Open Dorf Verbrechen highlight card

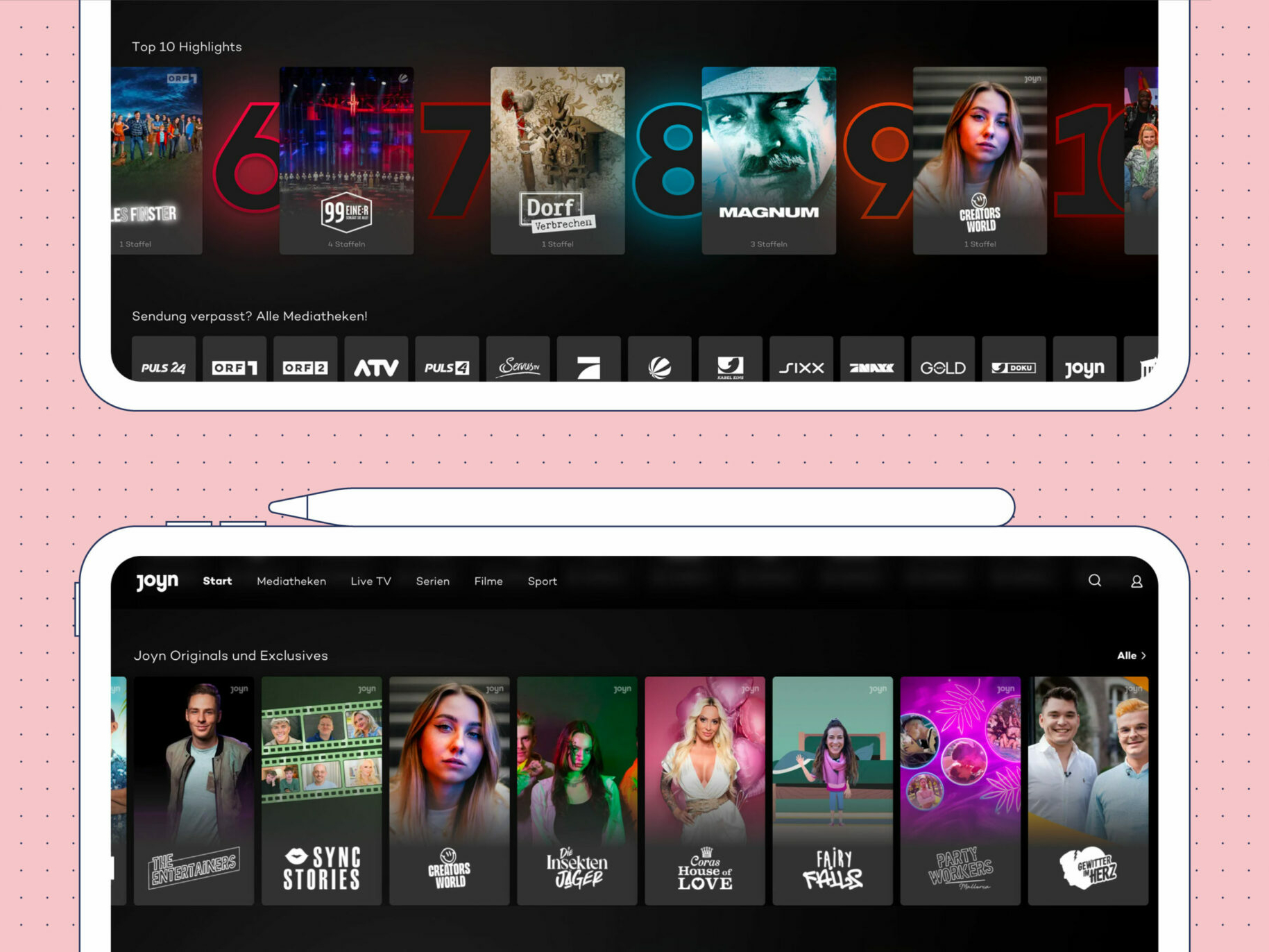(557, 160)
